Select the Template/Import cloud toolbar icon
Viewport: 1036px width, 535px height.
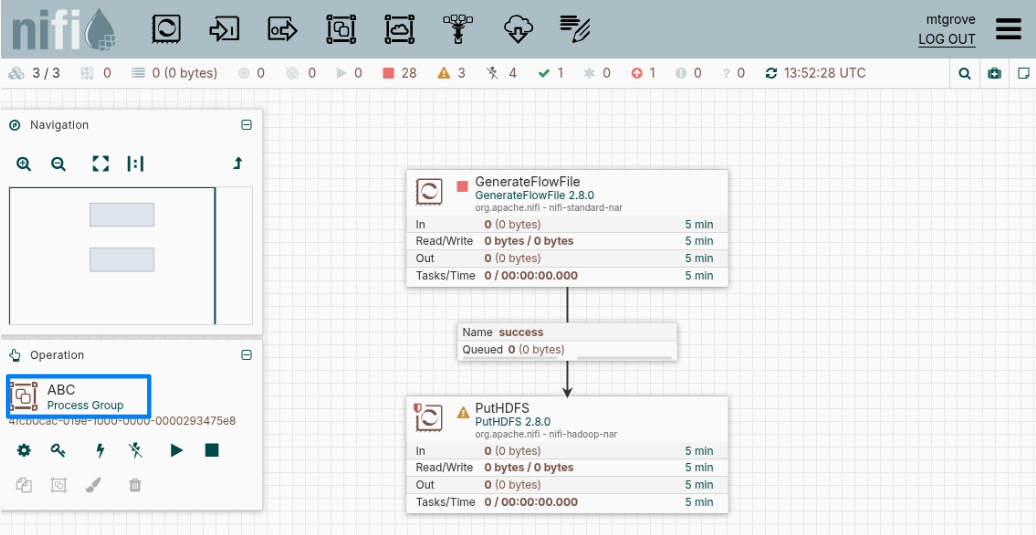coord(517,29)
